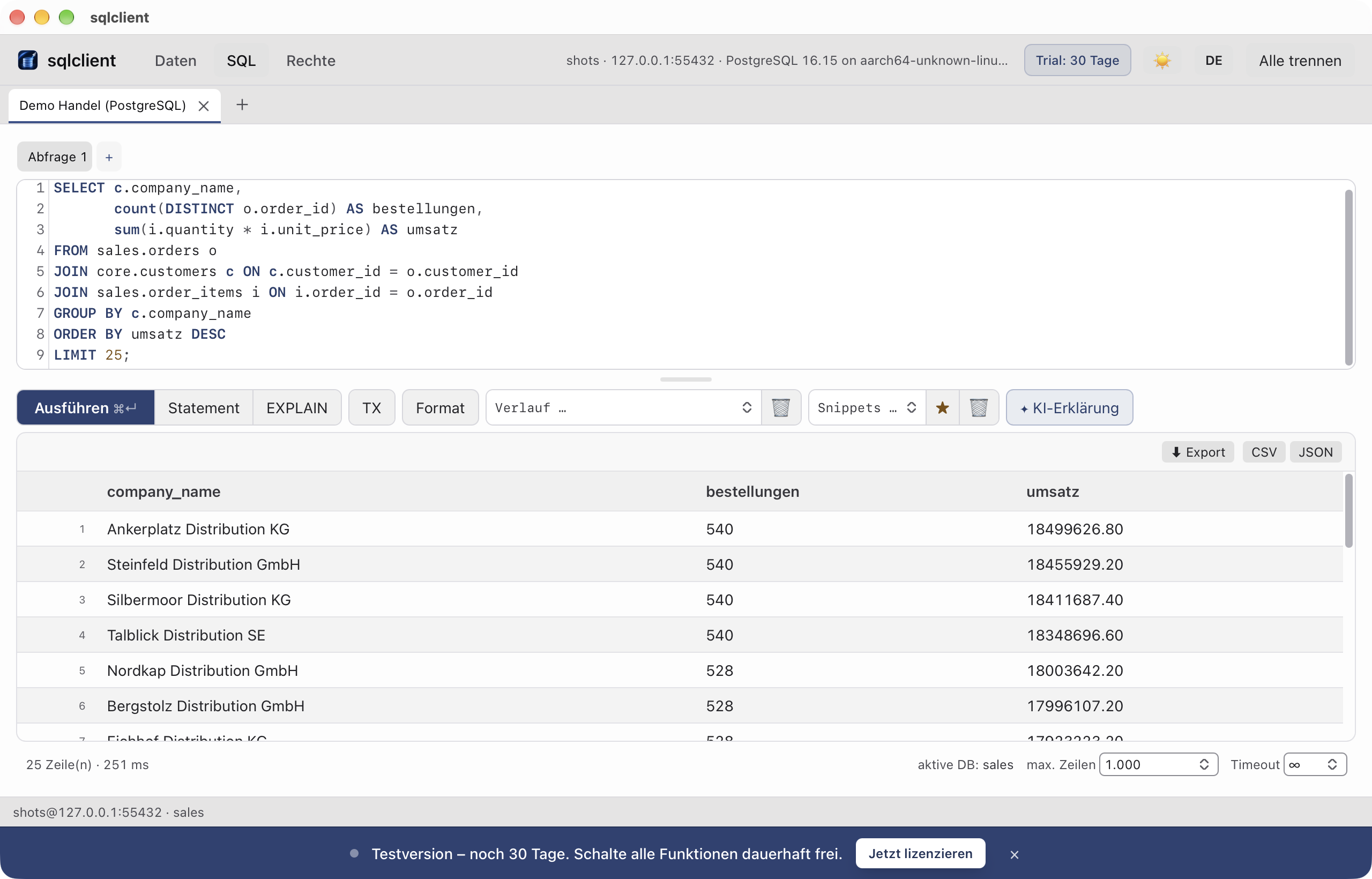The image size is (1372, 879).
Task: Save snippet with the star icon
Action: (x=942, y=407)
